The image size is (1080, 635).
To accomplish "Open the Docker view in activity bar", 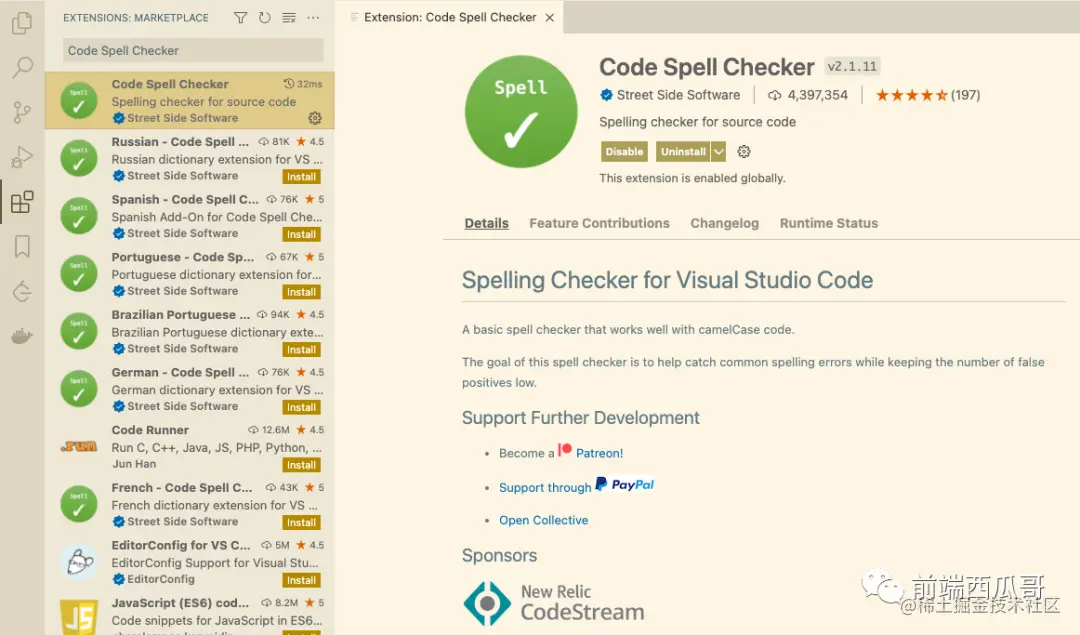I will tap(22, 336).
